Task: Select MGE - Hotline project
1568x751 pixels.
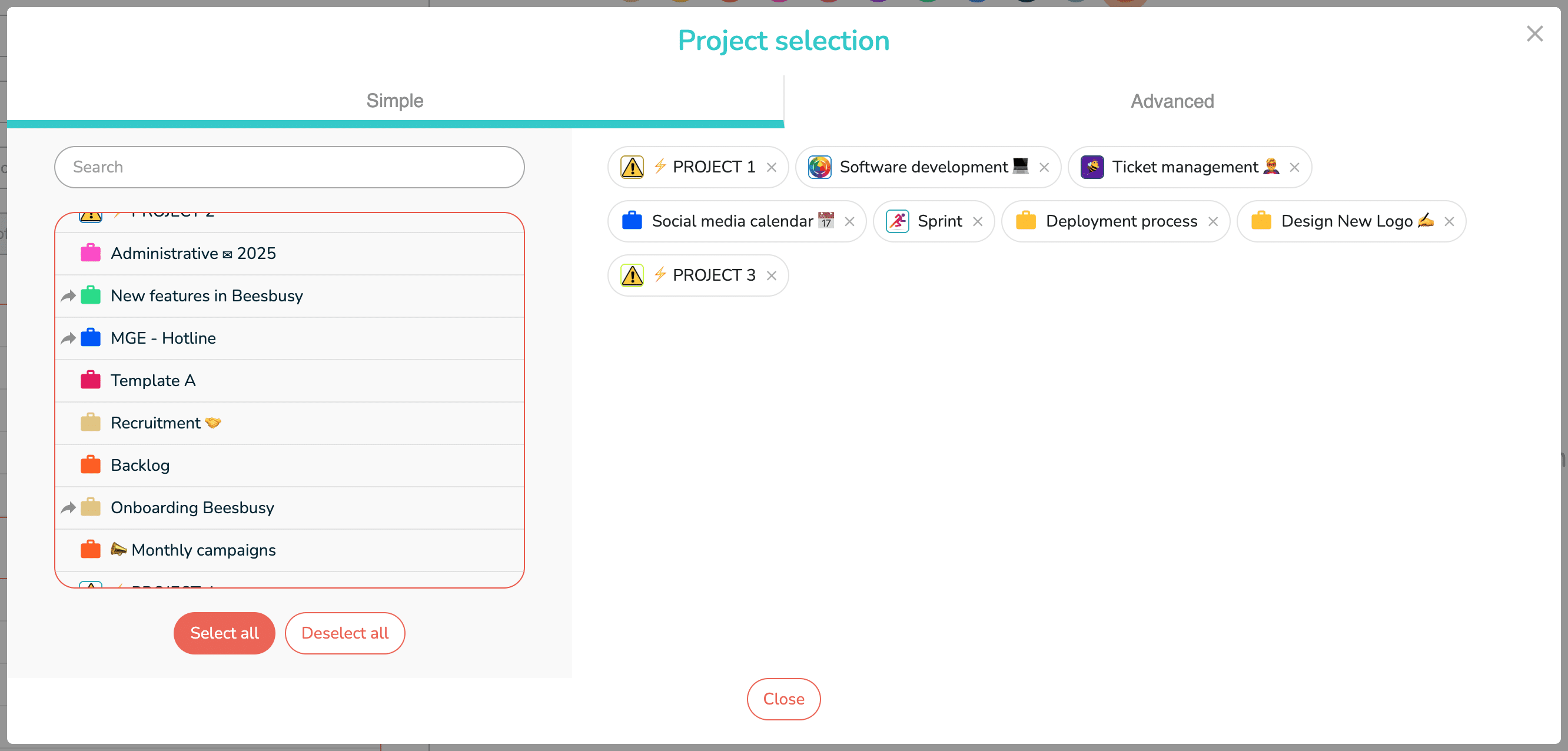Action: tap(289, 338)
